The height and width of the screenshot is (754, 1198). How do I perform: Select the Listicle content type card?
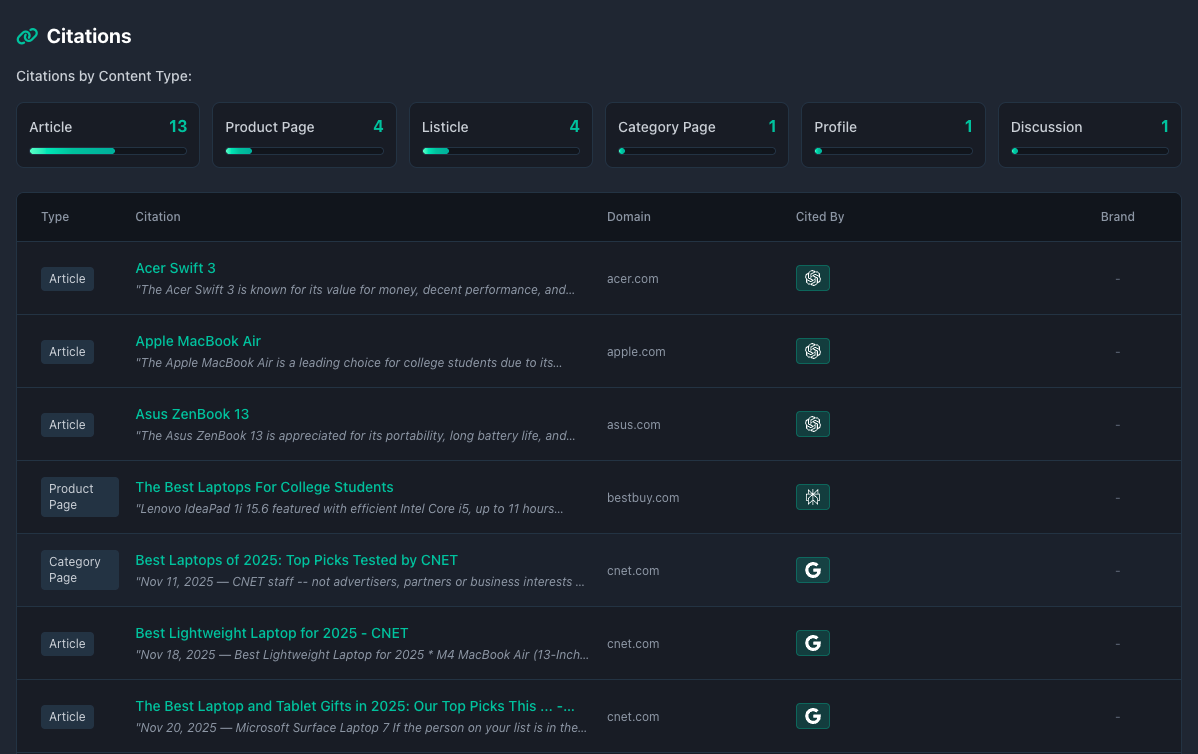tap(500, 135)
